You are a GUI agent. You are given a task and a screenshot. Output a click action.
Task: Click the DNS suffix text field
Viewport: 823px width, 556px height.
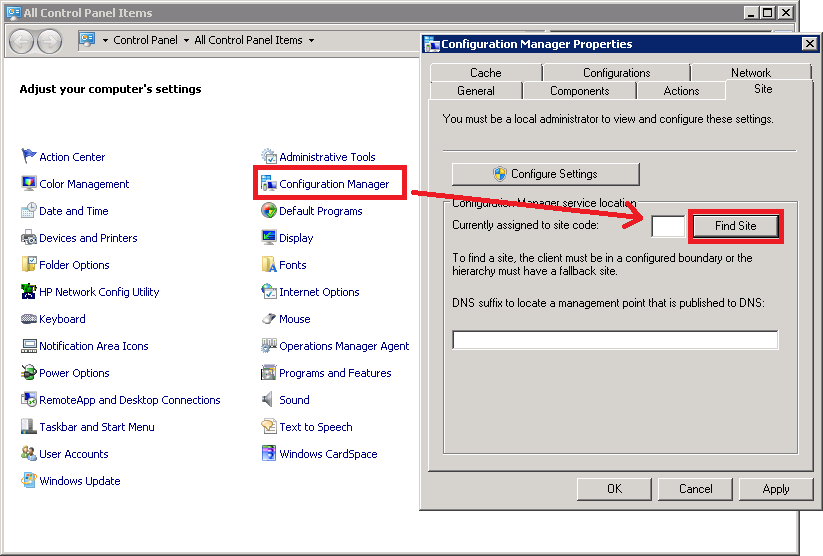[x=615, y=340]
